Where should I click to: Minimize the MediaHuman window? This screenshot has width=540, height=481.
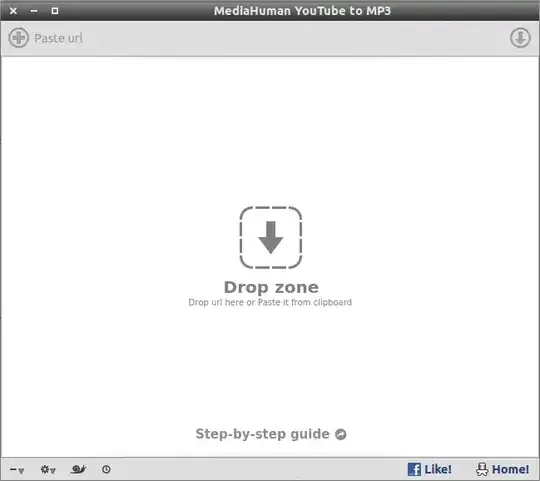[34, 11]
